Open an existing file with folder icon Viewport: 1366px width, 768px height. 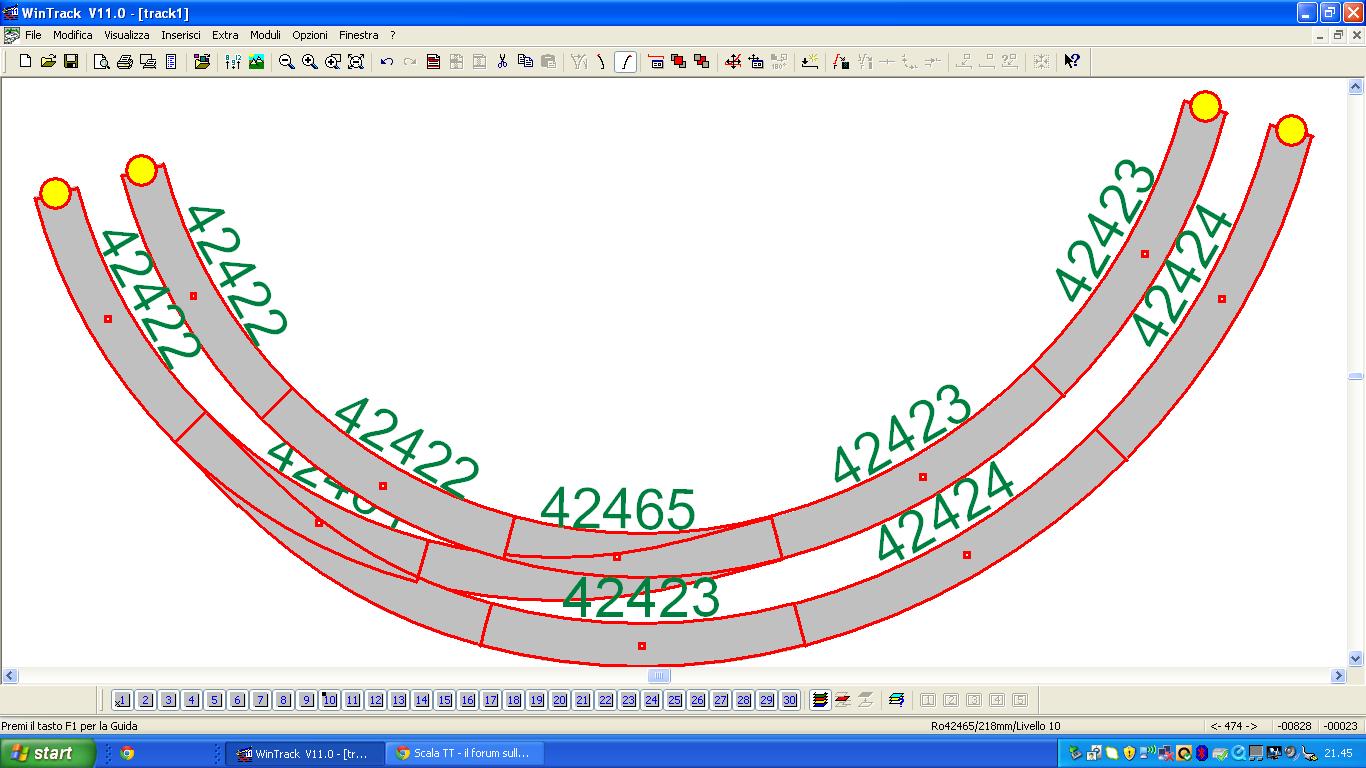(48, 61)
